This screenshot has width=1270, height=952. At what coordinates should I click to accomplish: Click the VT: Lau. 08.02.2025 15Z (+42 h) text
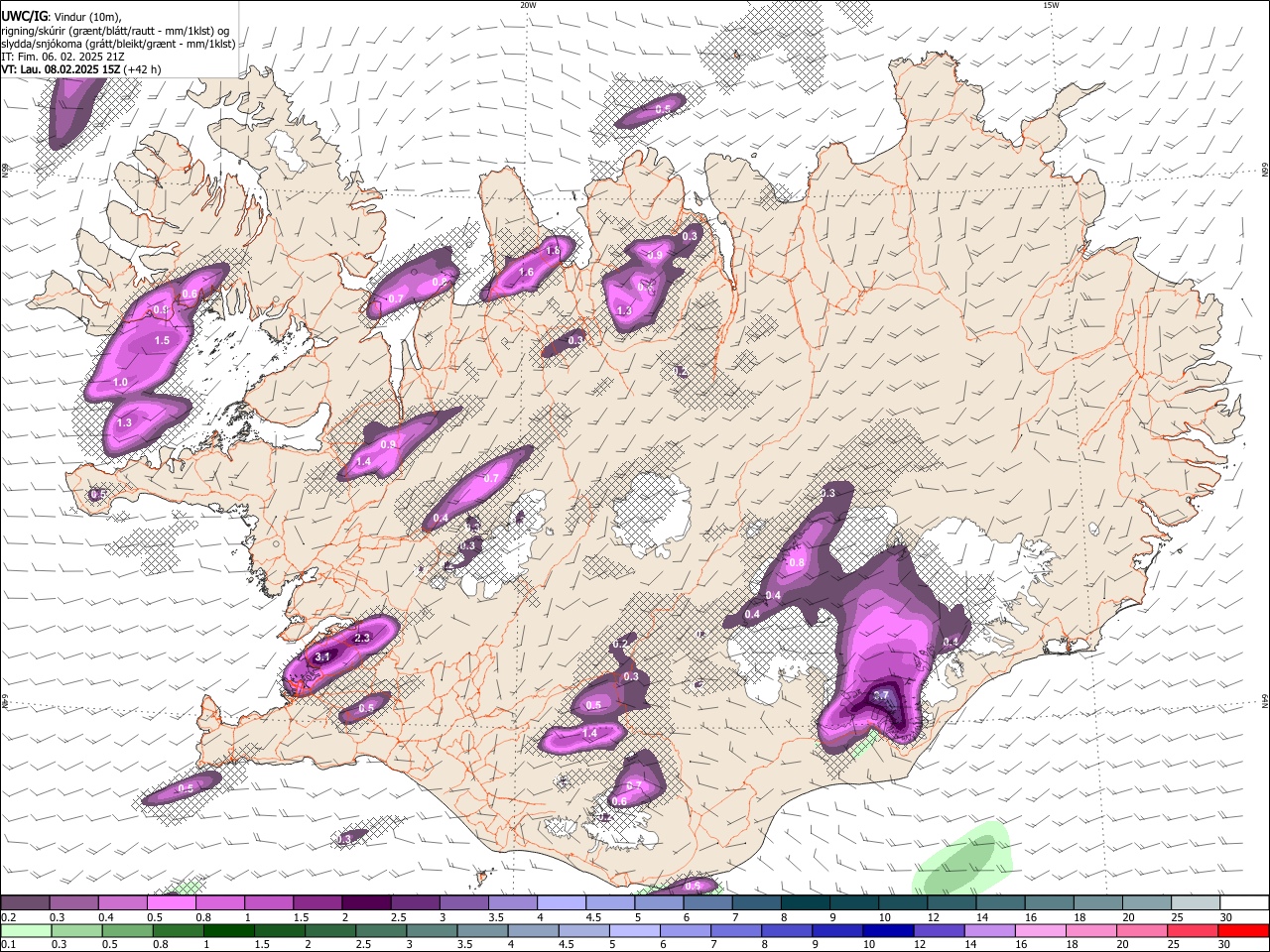coord(80,69)
